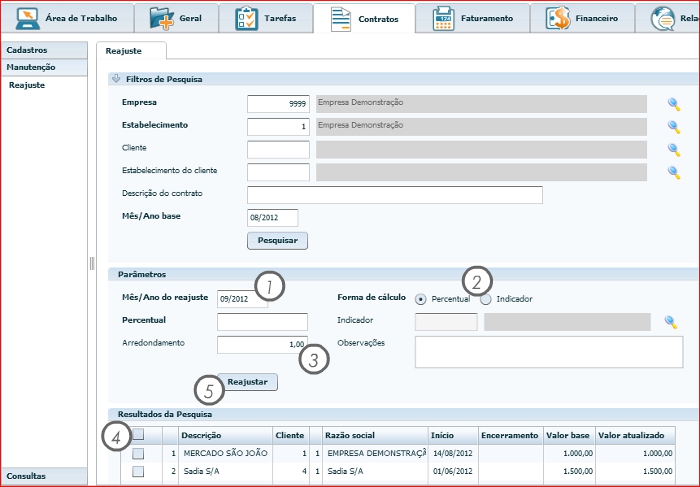
Task: Click the Cliente code field
Action: 278,150
